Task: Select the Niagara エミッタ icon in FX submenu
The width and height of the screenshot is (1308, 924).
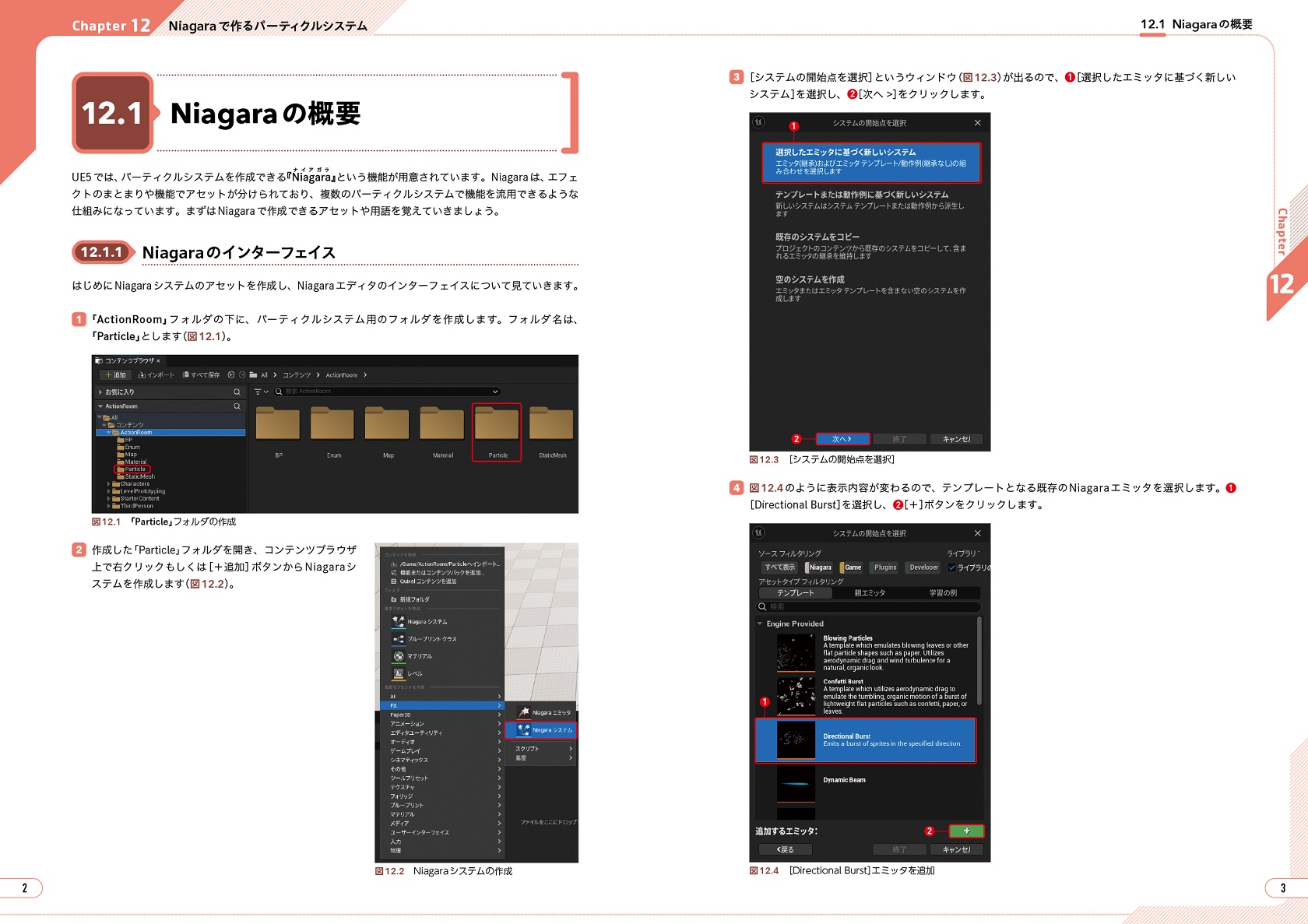Action: (x=525, y=712)
